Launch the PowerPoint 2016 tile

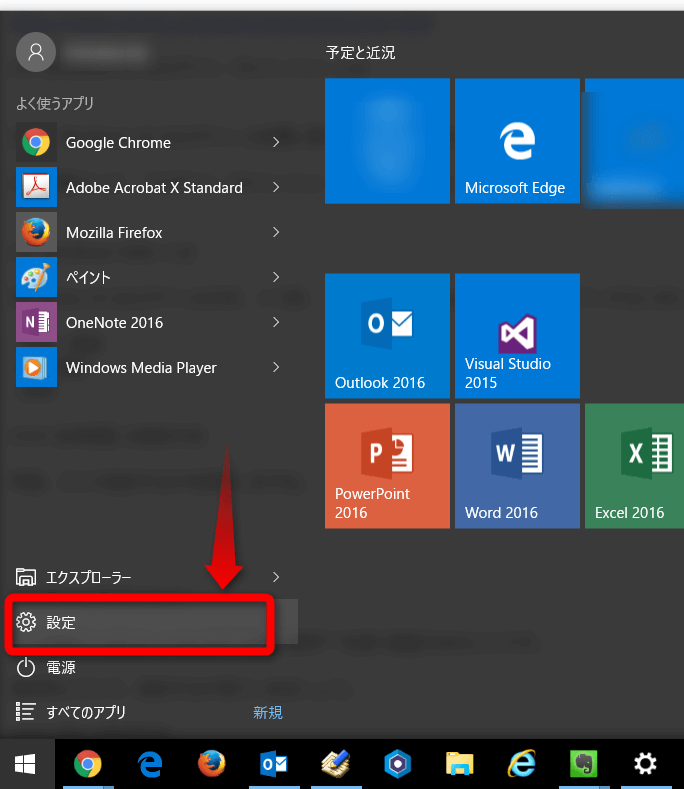(x=387, y=465)
